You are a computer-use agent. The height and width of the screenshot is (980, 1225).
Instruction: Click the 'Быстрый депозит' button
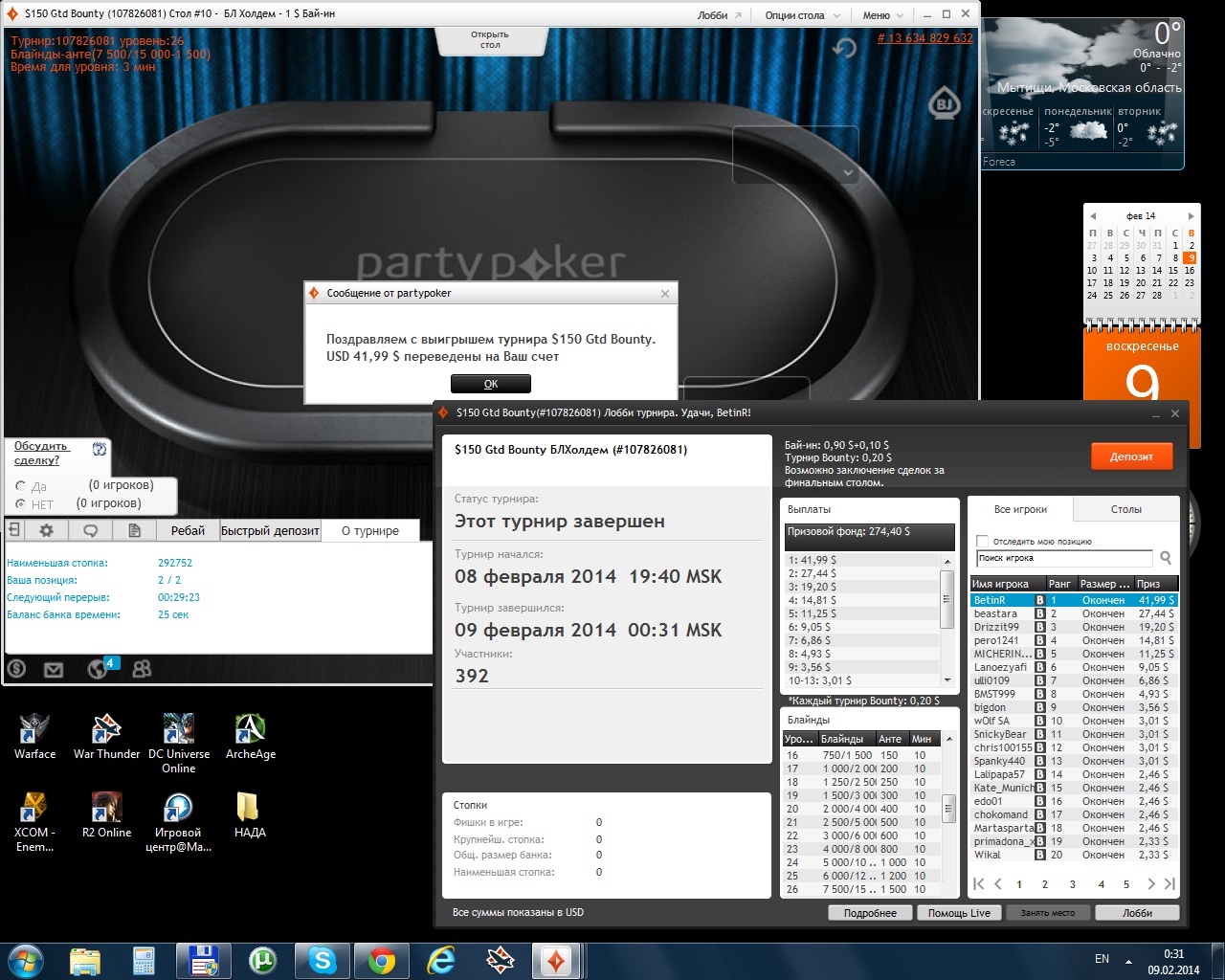pyautogui.click(x=270, y=530)
